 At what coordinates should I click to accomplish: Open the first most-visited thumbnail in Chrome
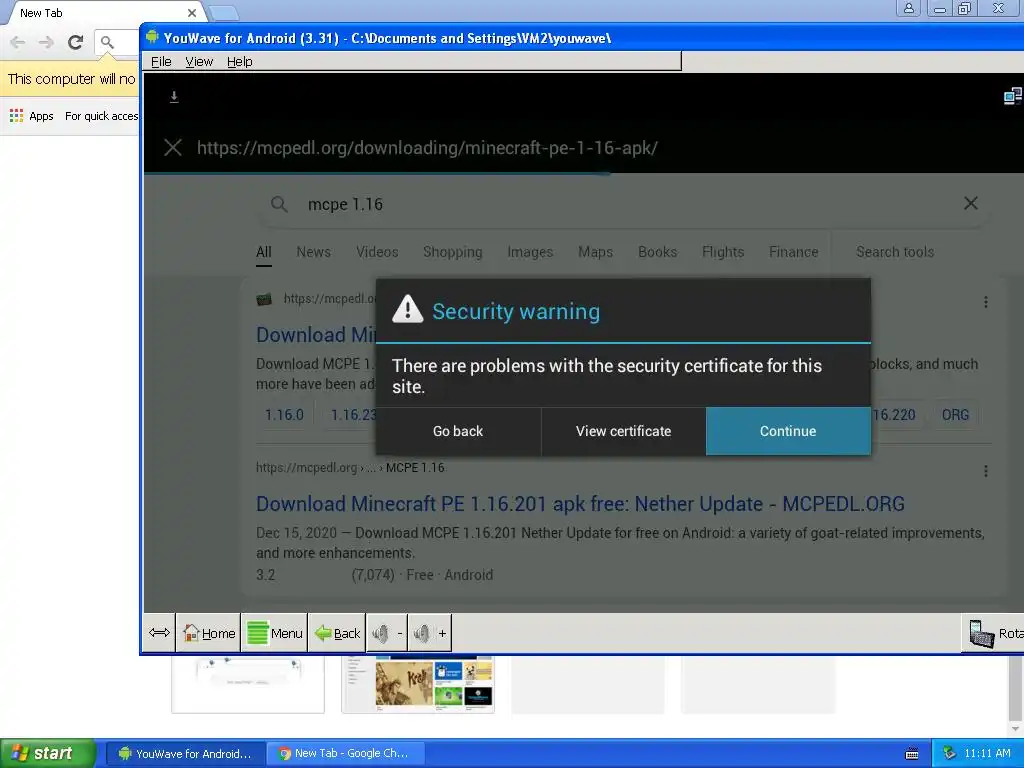(x=248, y=684)
